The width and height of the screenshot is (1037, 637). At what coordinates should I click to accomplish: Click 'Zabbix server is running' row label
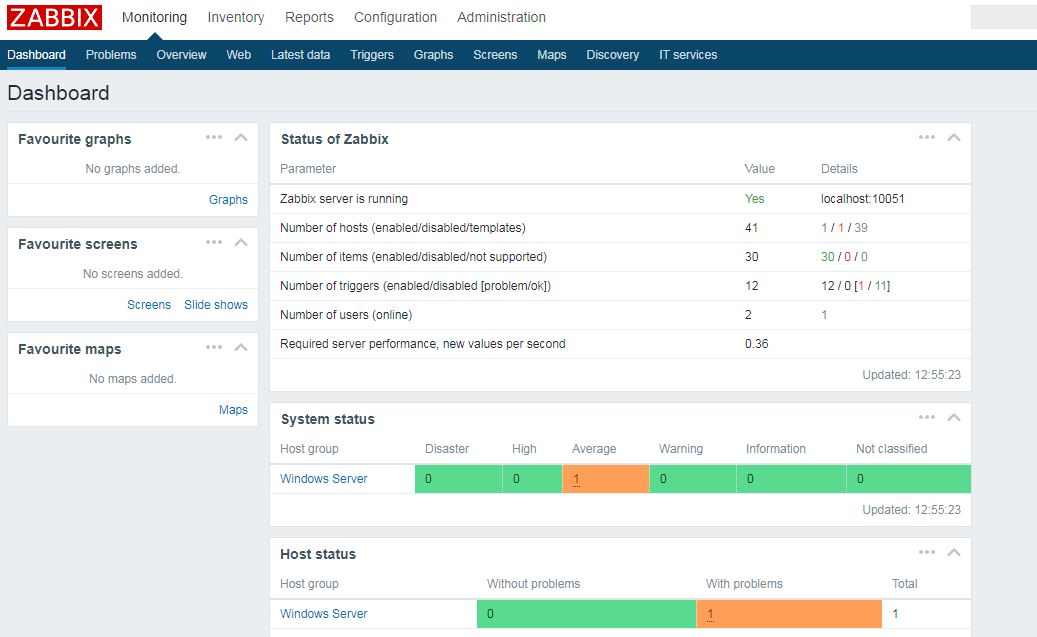344,199
